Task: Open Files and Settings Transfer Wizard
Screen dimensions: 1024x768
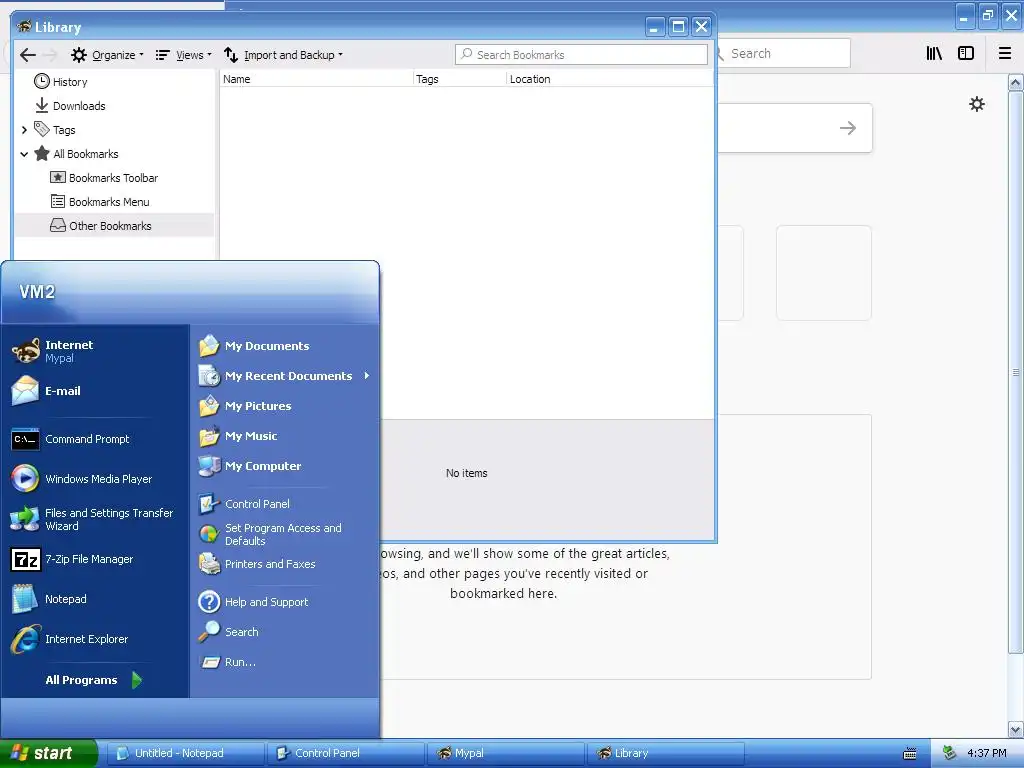Action: pos(91,519)
